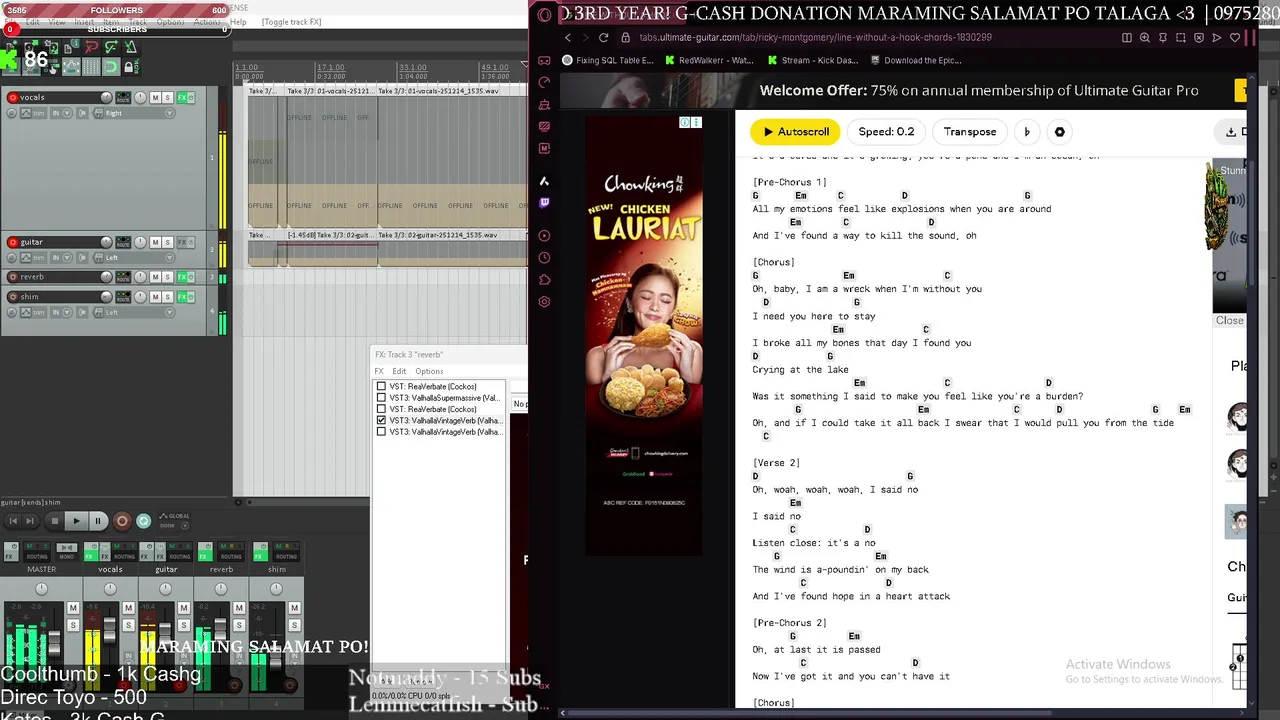The height and width of the screenshot is (720, 1280).
Task: Enable ValhallaSupermassive plugin checkbox
Action: tap(381, 398)
